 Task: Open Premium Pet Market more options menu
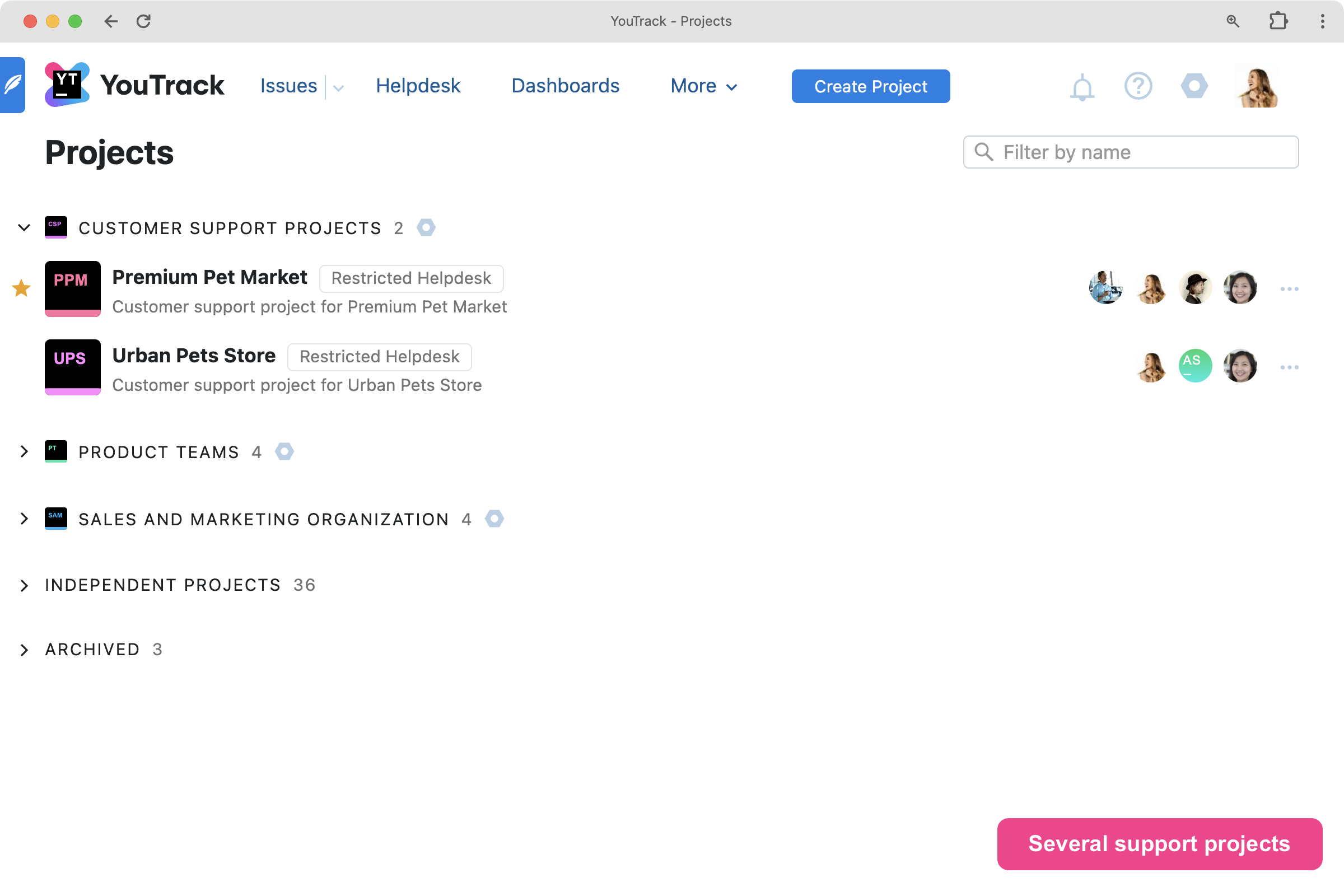pyautogui.click(x=1289, y=289)
